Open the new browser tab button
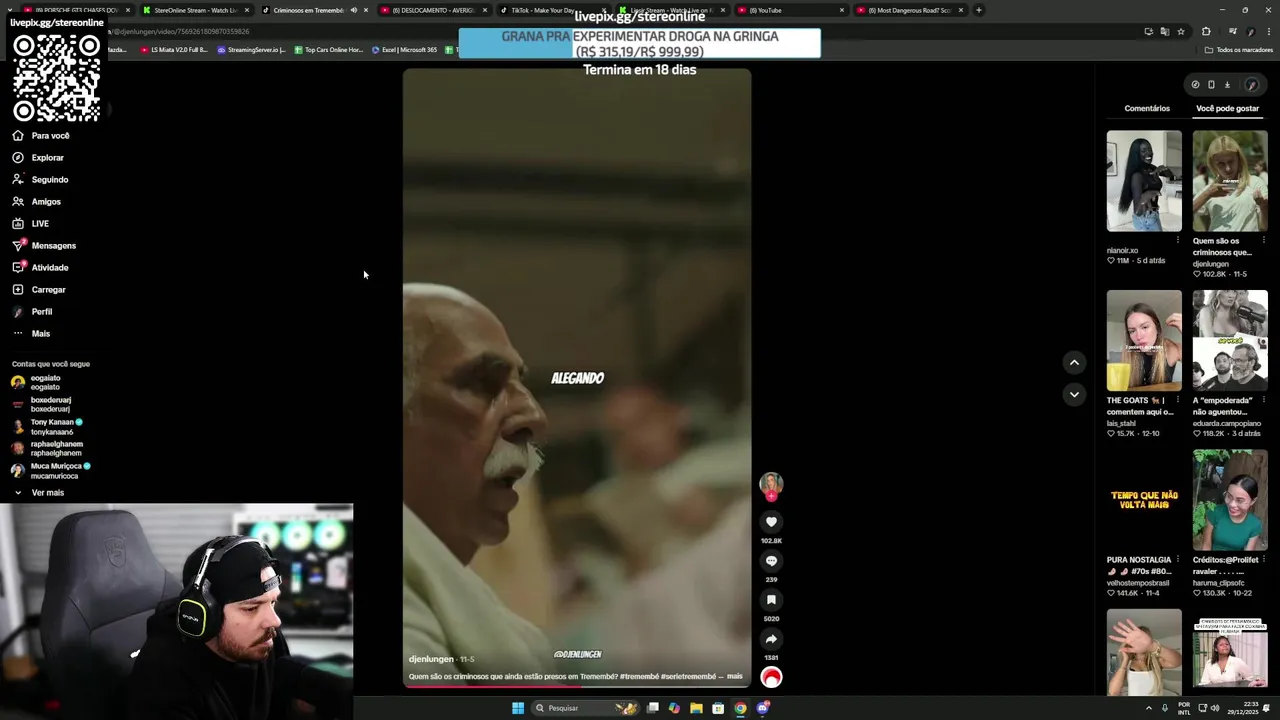 click(978, 10)
